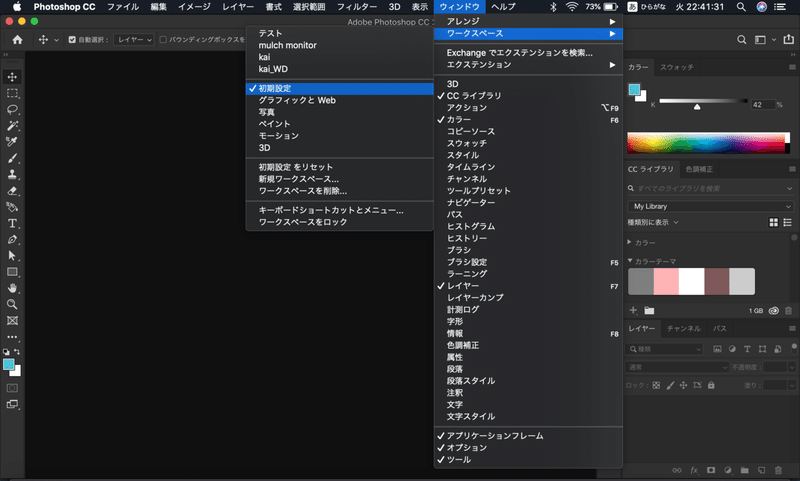Click the pink color theme swatch
Viewport: 800px width, 481px height.
(666, 282)
